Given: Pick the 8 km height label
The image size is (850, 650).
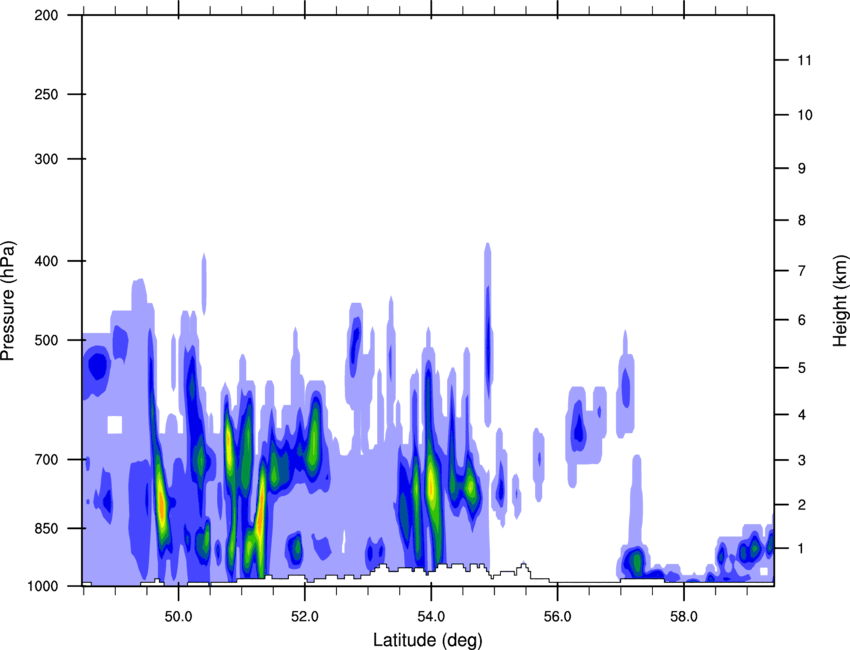Looking at the screenshot, I should pos(802,220).
